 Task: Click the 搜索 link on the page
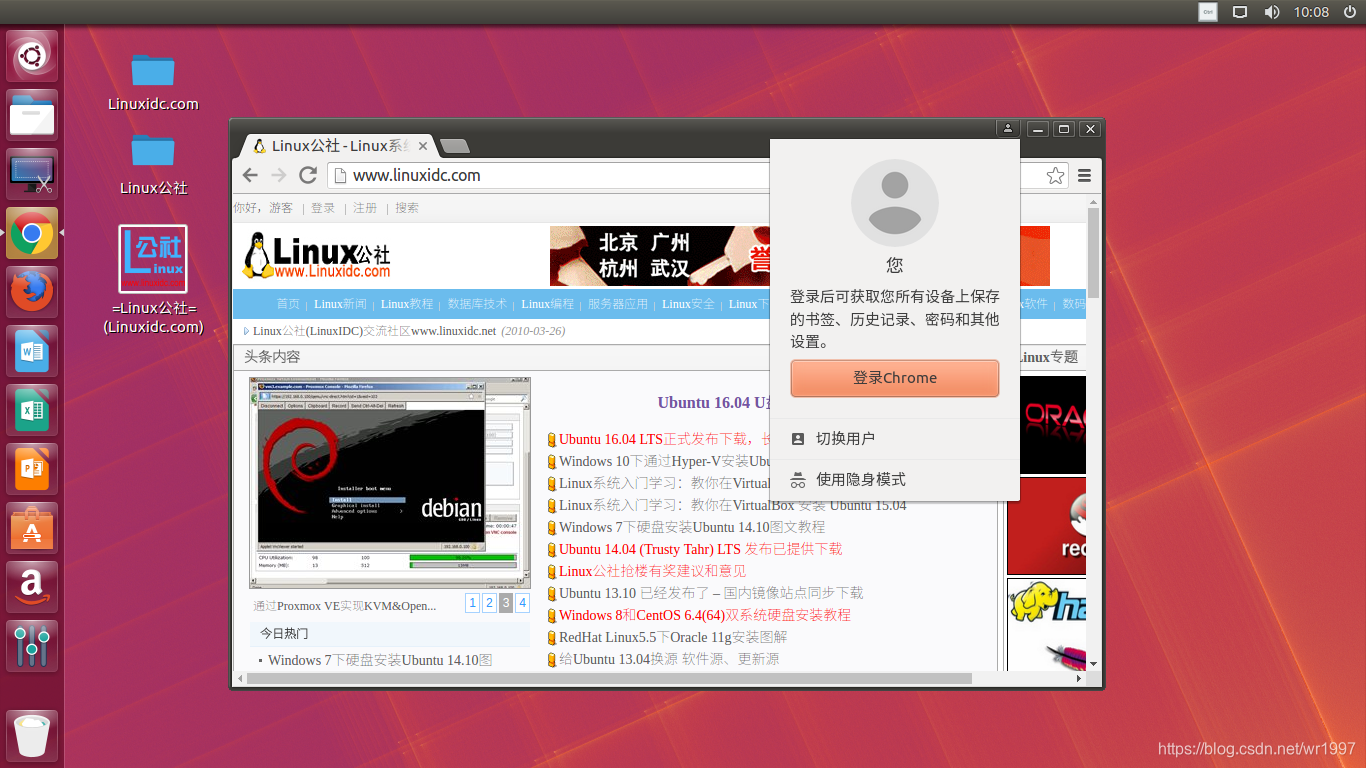[x=407, y=208]
